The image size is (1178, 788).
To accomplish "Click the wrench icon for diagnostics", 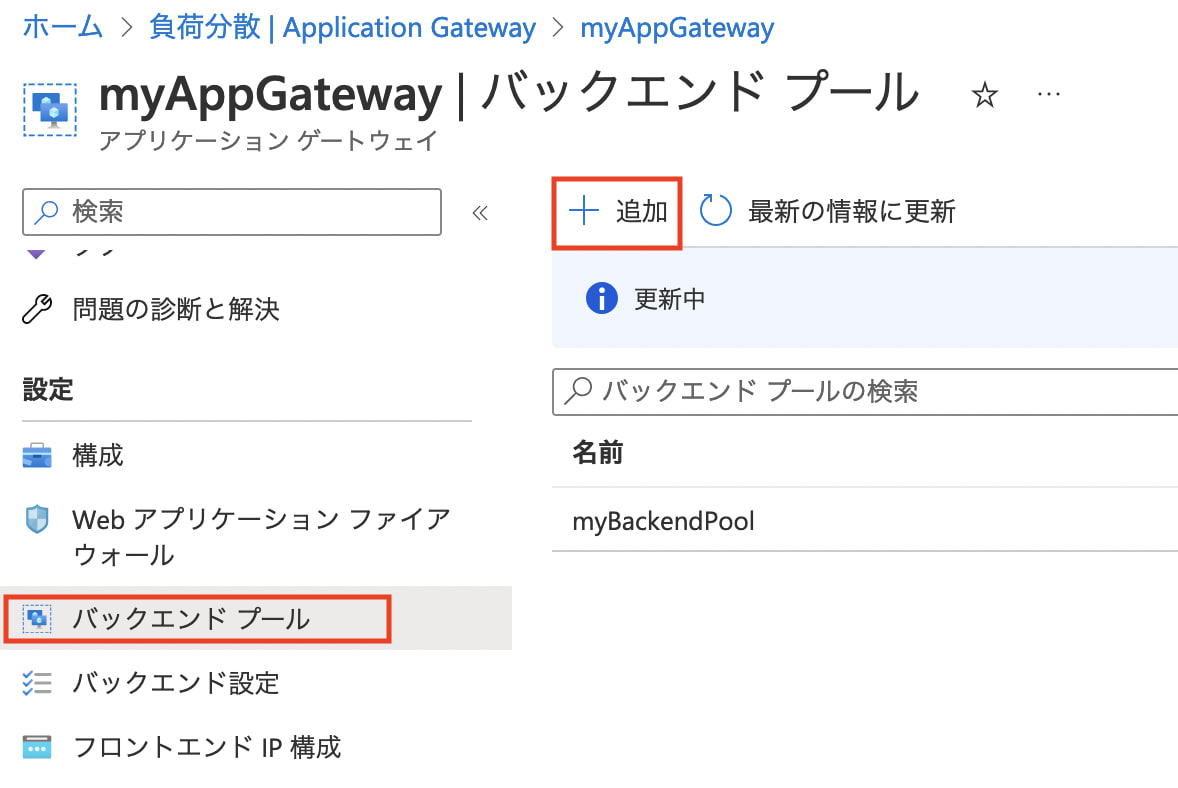I will tap(37, 309).
